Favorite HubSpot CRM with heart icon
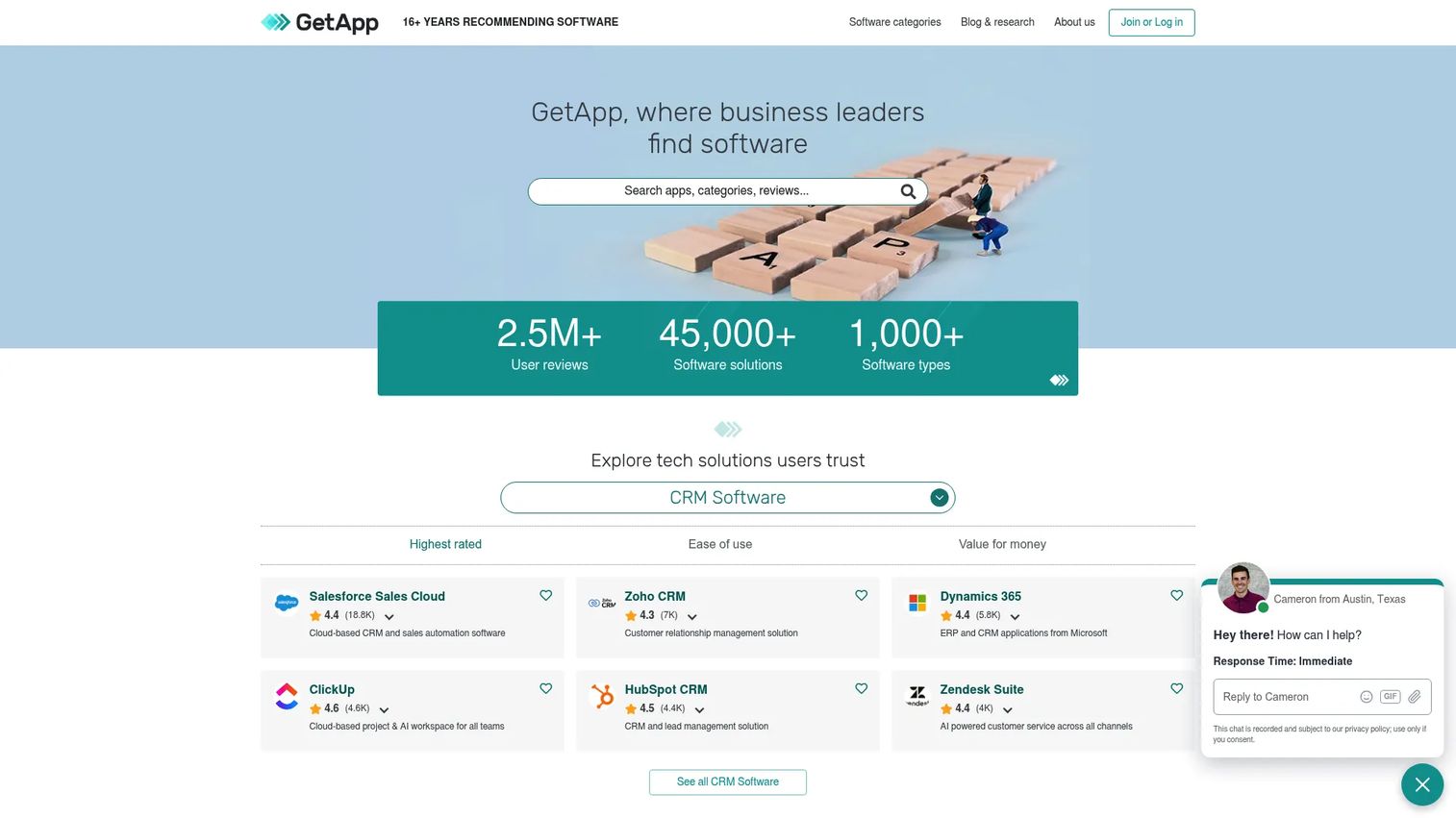This screenshot has height=818, width=1456. coord(861,689)
